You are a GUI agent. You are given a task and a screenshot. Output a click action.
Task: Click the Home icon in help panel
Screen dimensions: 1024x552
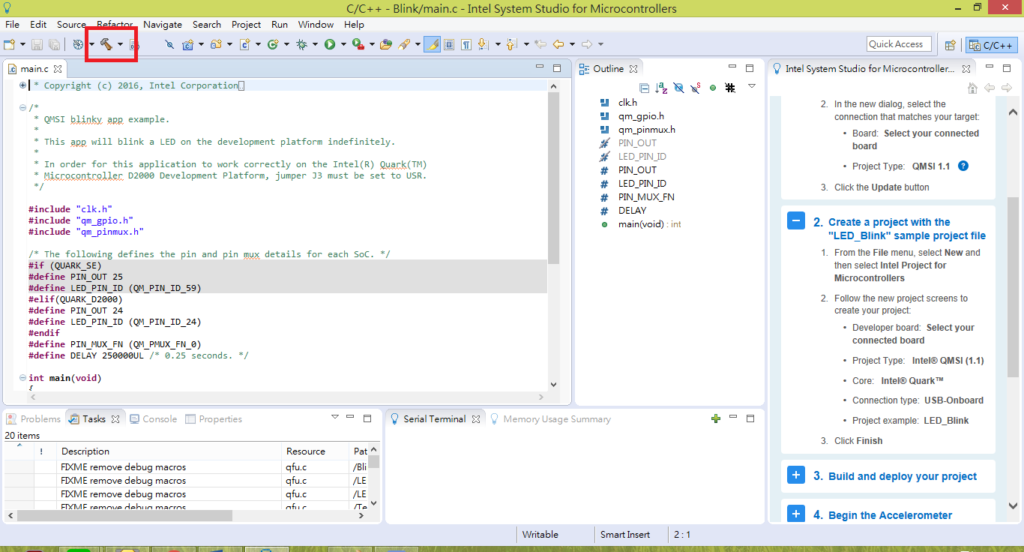tap(972, 88)
